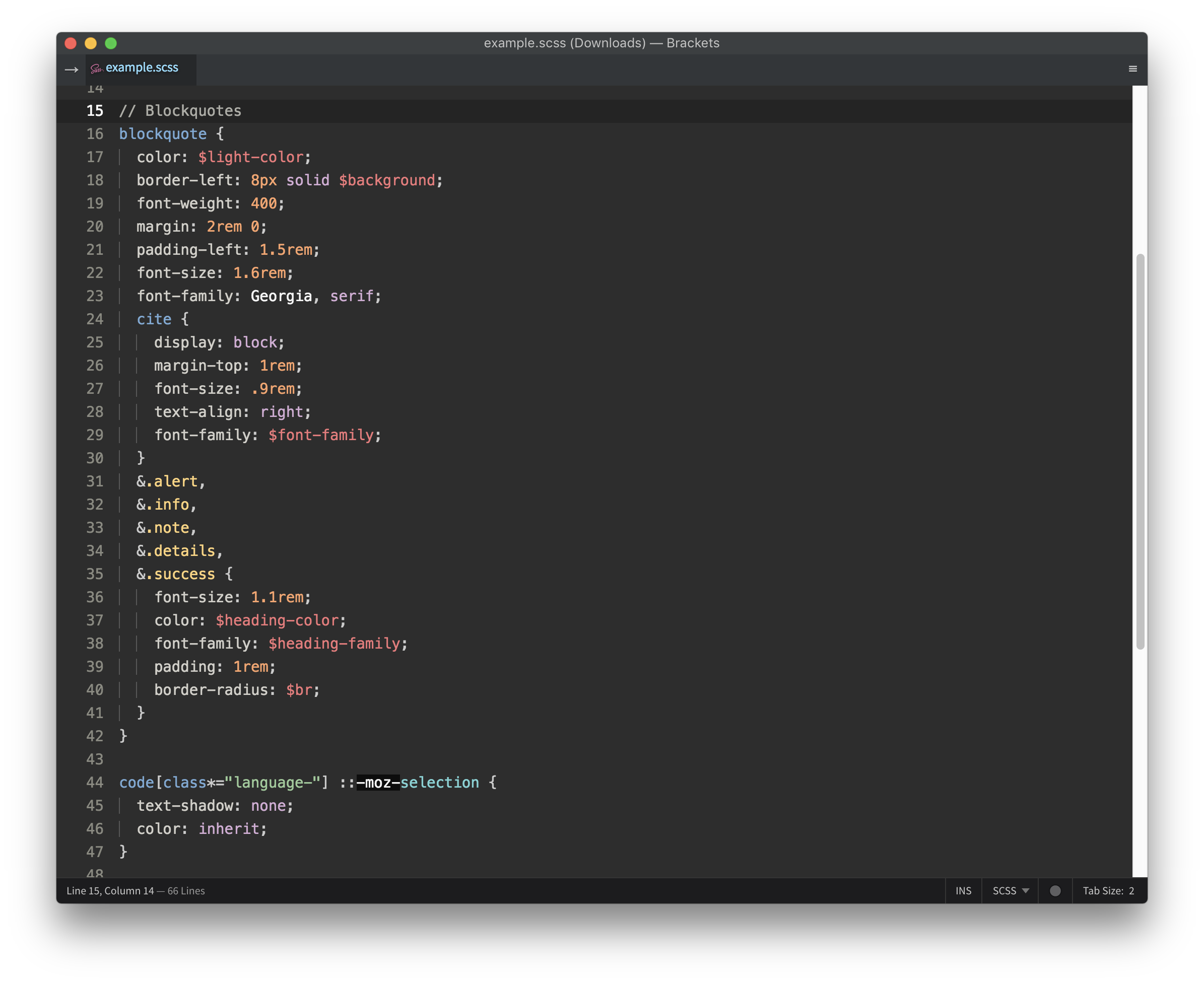1204x984 pixels.
Task: Show the sidebar with the arrow icon
Action: (72, 69)
